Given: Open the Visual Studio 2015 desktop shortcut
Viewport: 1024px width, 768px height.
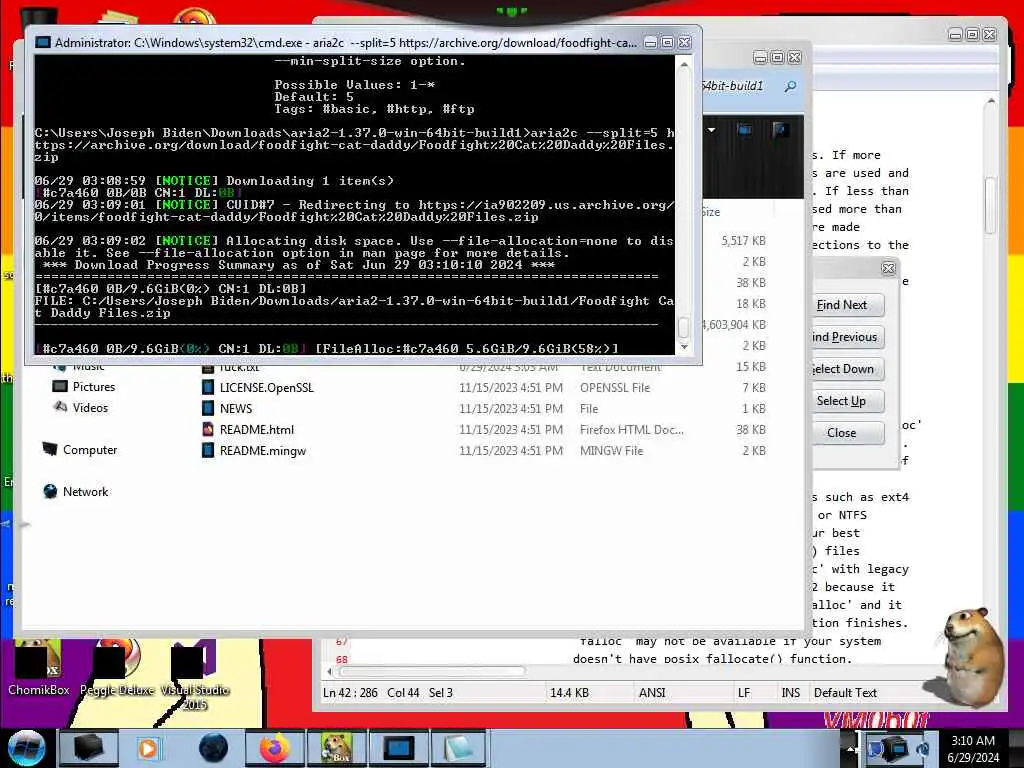Looking at the screenshot, I should coord(194,675).
